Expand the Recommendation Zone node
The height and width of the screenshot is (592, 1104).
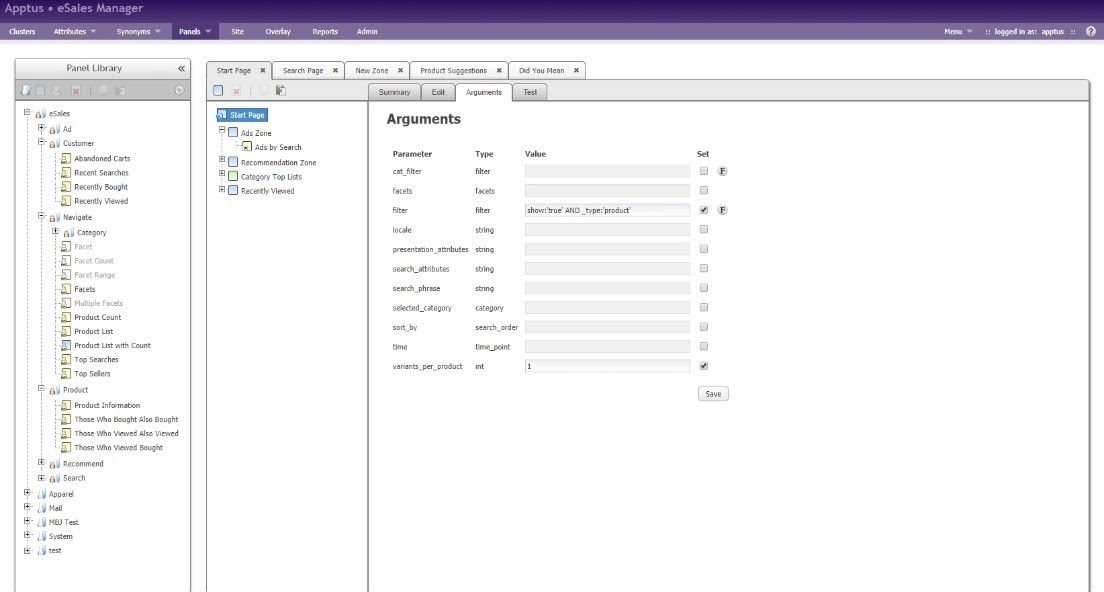(222, 161)
